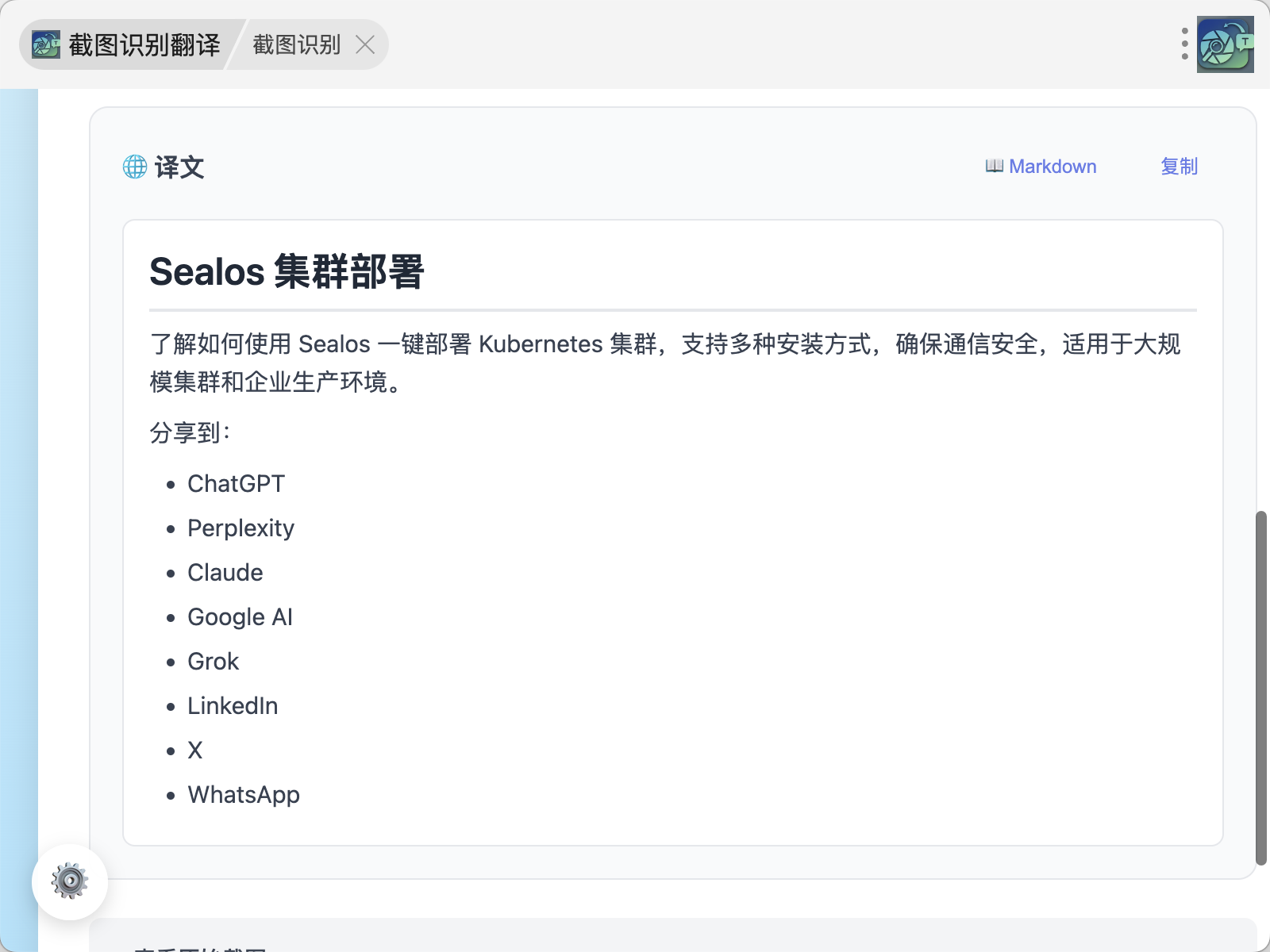Click the globe icon beside 译文
The width and height of the screenshot is (1270, 952).
[135, 167]
